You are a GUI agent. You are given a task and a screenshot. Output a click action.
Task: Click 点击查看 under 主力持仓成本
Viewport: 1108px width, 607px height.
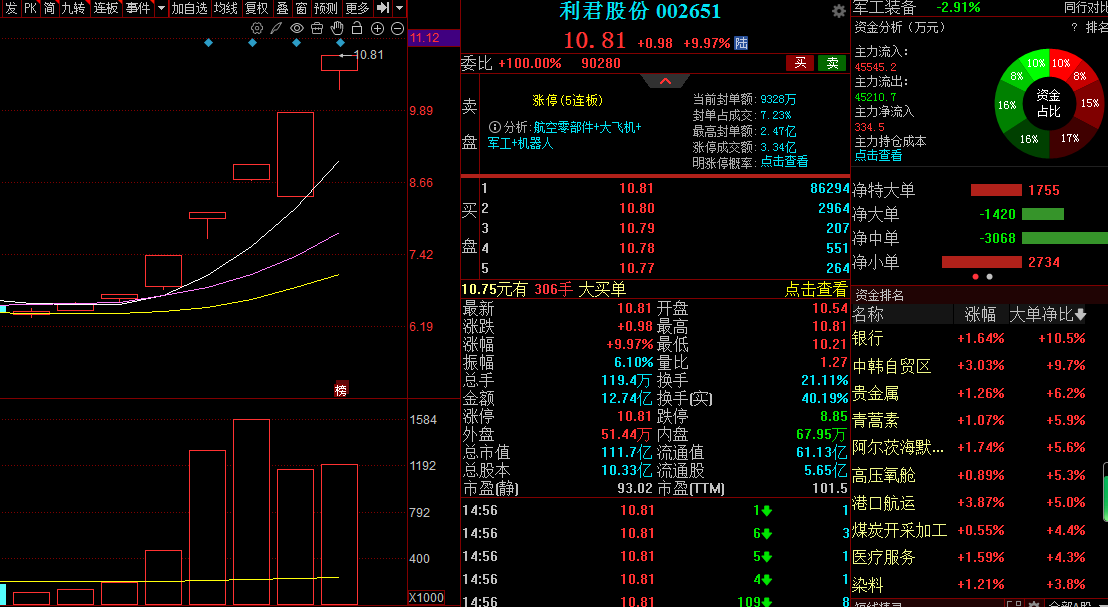tap(878, 155)
